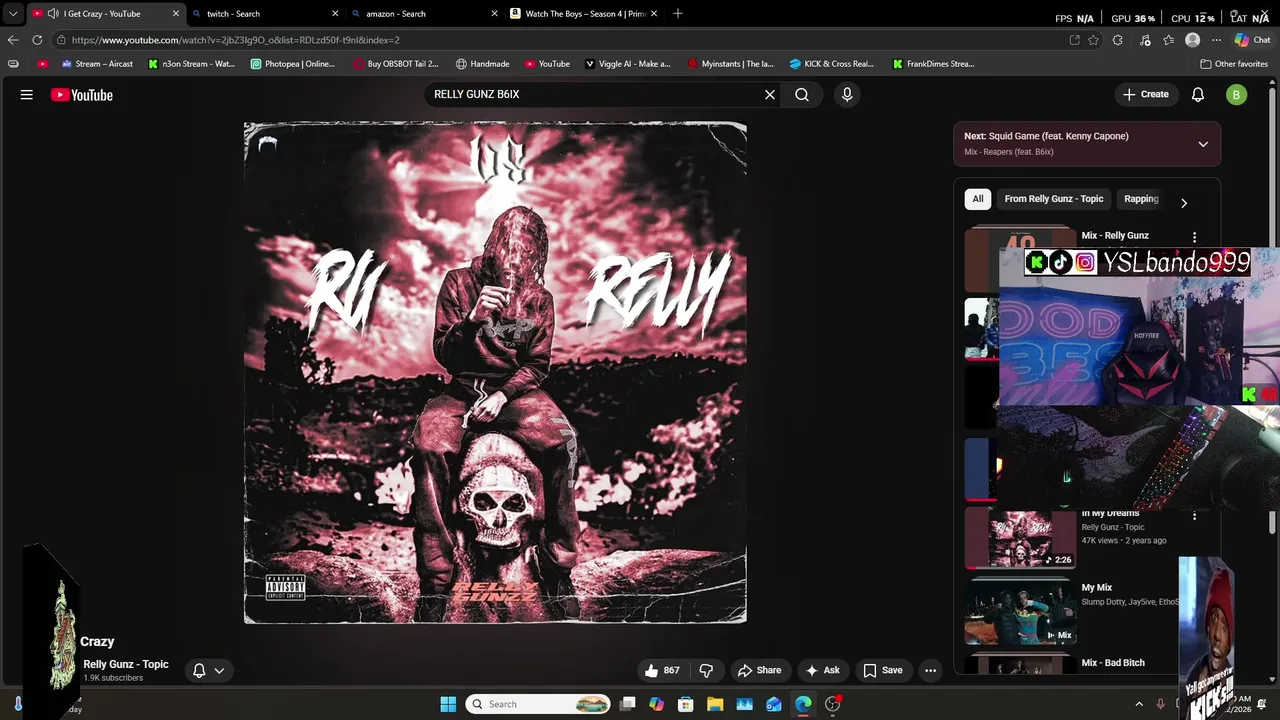The width and height of the screenshot is (1280, 720).
Task: Open In My Dreams video thumbnail
Action: [1020, 538]
